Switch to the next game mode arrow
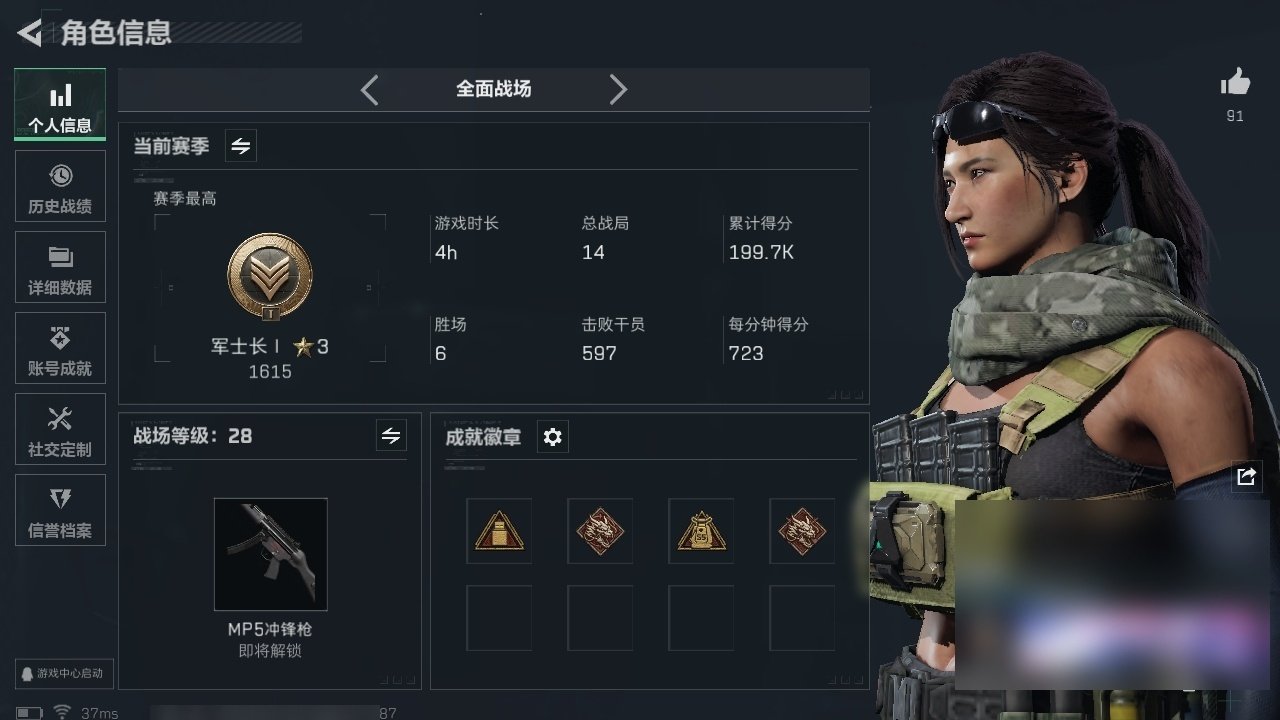The image size is (1280, 720). coord(618,90)
